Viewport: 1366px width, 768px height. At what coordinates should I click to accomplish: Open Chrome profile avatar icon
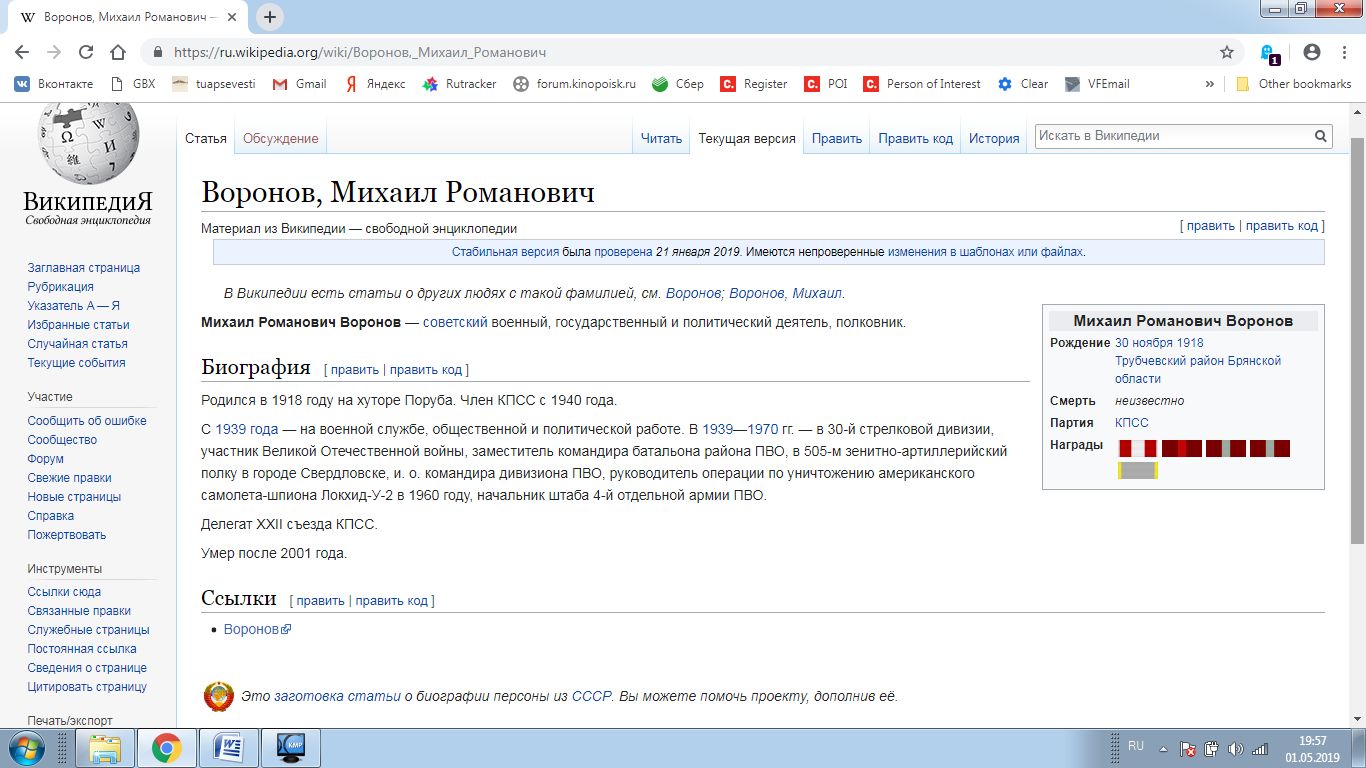[1312, 52]
